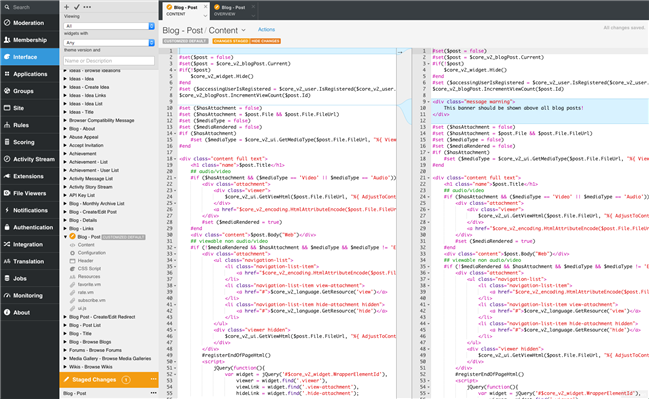Select Resources under Blog - Post
Screen dimensions: 649x399
[x=89, y=276]
